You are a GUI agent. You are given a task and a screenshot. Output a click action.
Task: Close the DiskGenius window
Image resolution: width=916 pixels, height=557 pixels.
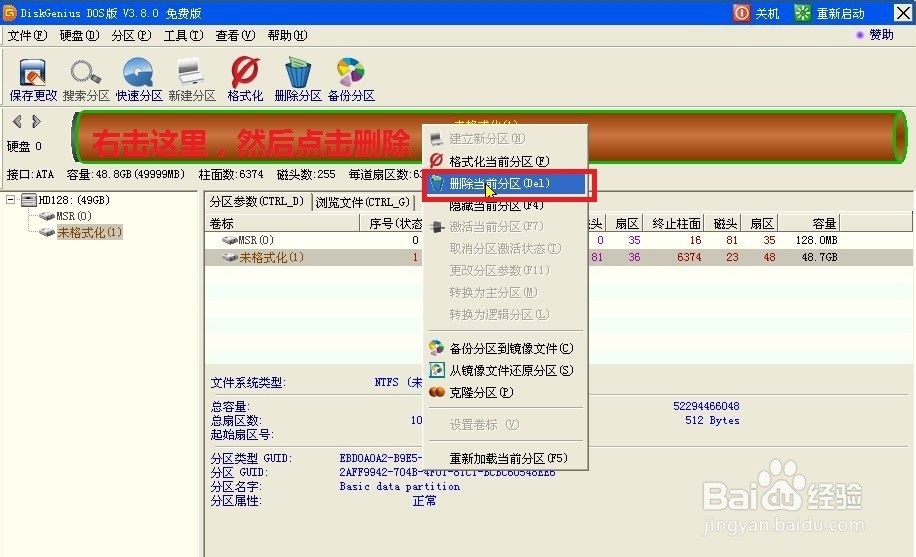[903, 13]
